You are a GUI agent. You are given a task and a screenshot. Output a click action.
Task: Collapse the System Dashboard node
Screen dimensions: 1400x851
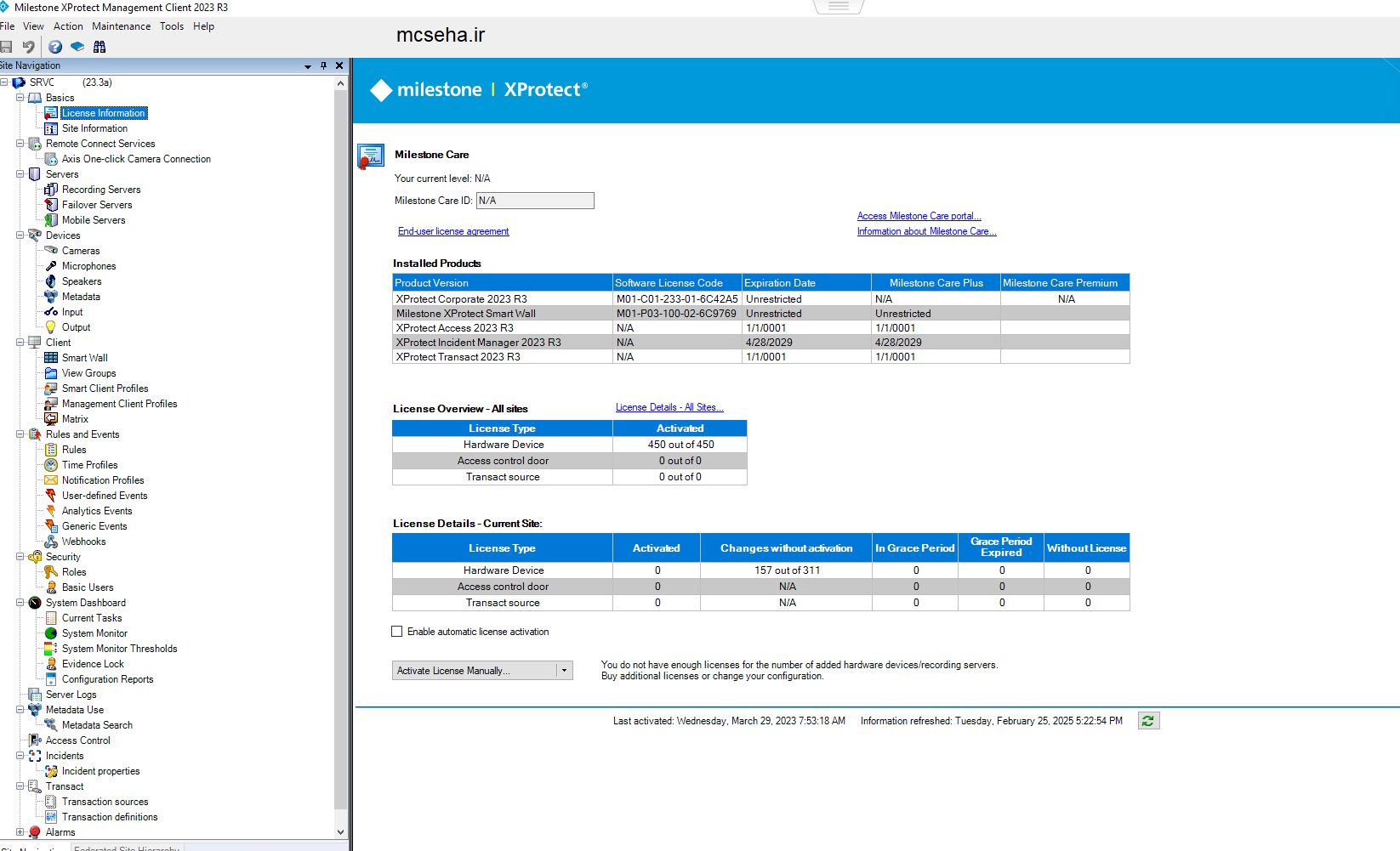point(20,603)
